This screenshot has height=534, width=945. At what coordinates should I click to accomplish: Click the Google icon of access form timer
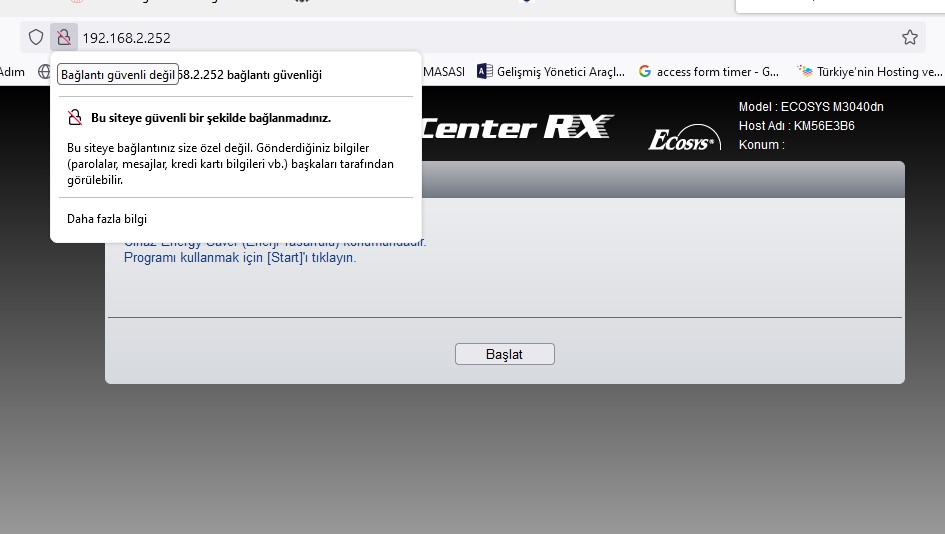(644, 71)
